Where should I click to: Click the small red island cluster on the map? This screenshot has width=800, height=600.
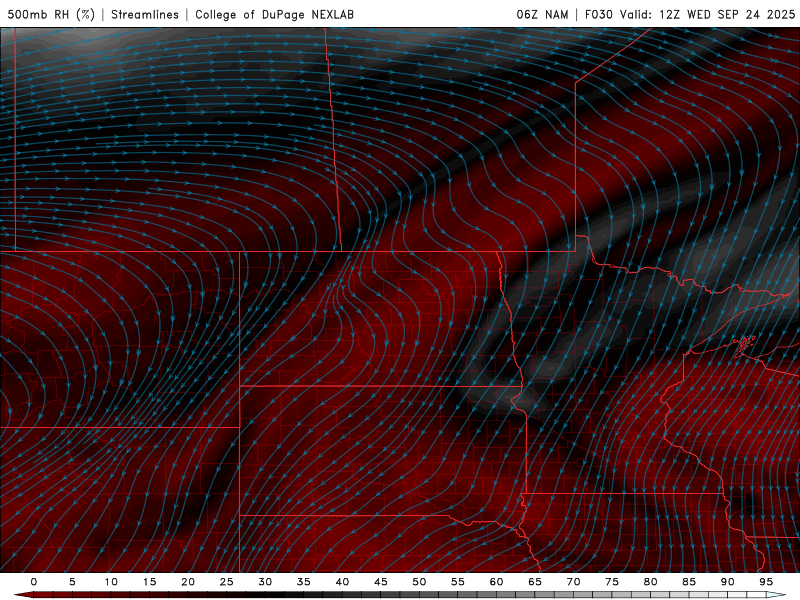point(744,343)
